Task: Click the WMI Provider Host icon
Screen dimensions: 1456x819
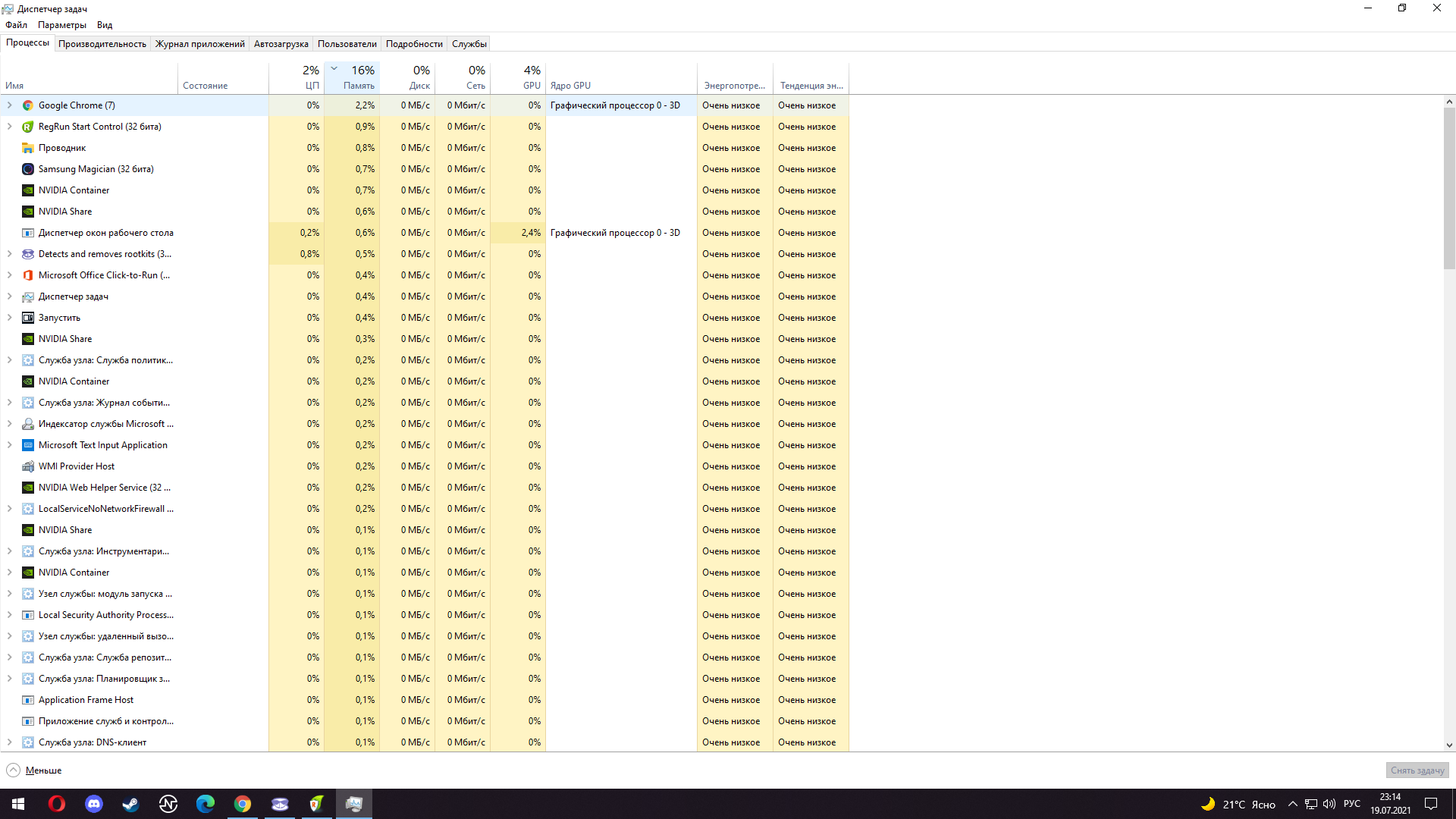Action: [x=28, y=466]
